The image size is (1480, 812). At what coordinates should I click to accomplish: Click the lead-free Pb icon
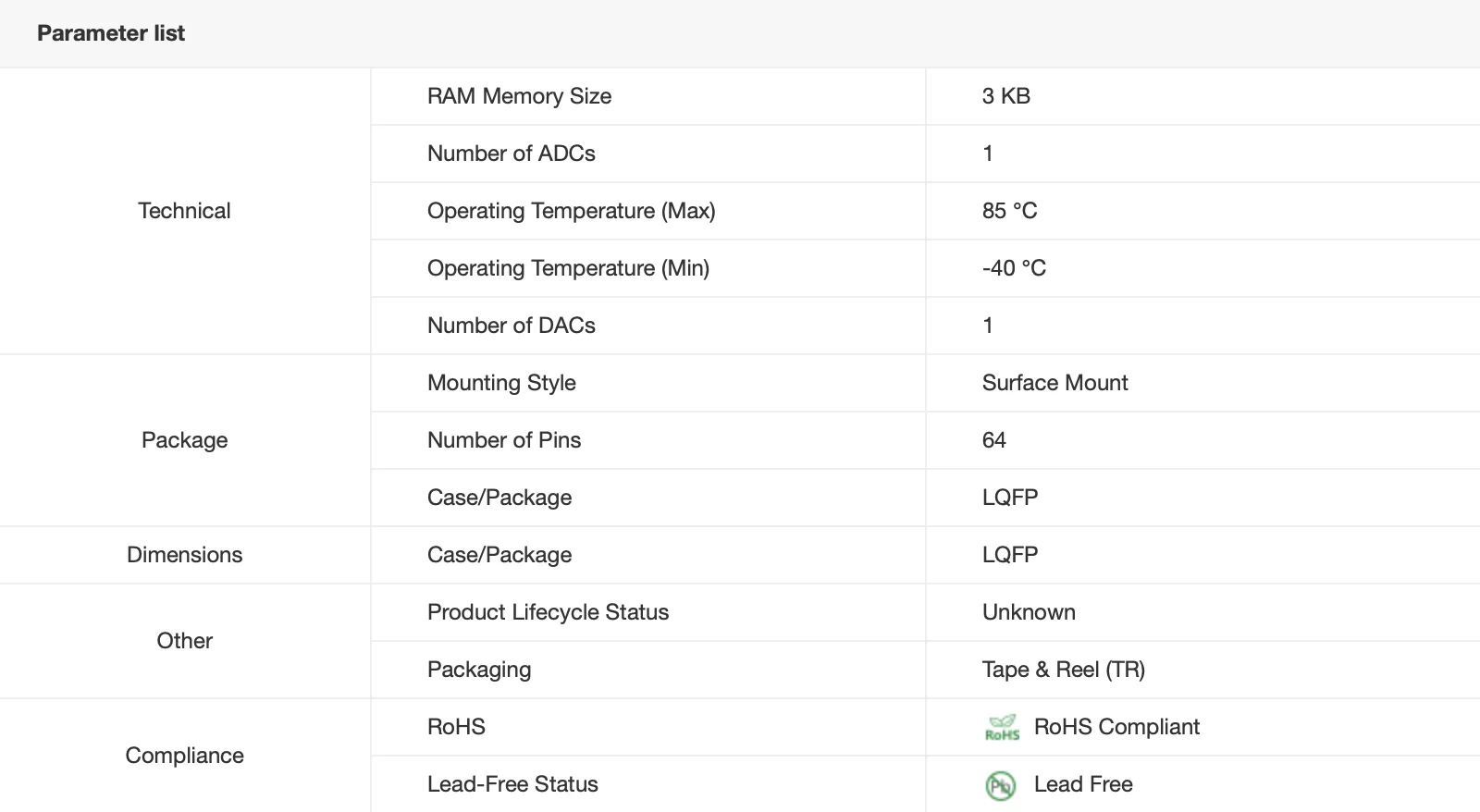click(x=1001, y=785)
